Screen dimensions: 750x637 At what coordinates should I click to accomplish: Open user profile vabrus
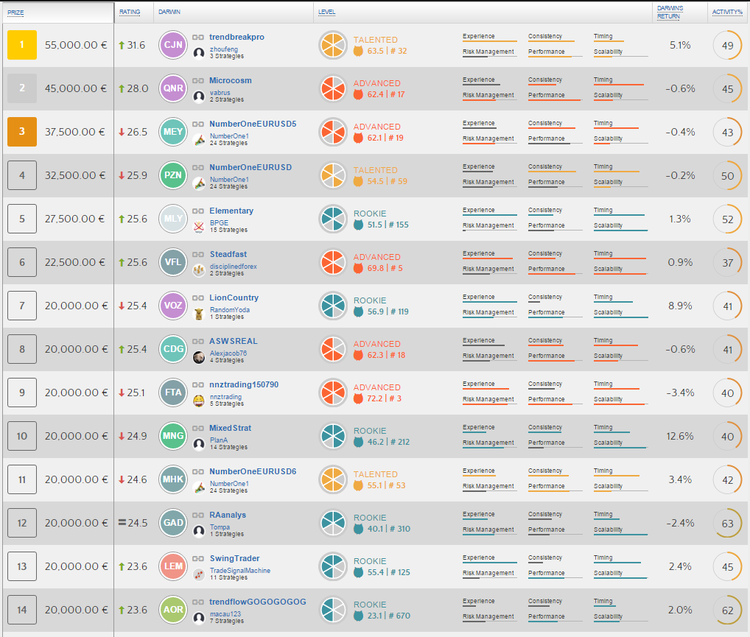pyautogui.click(x=220, y=93)
